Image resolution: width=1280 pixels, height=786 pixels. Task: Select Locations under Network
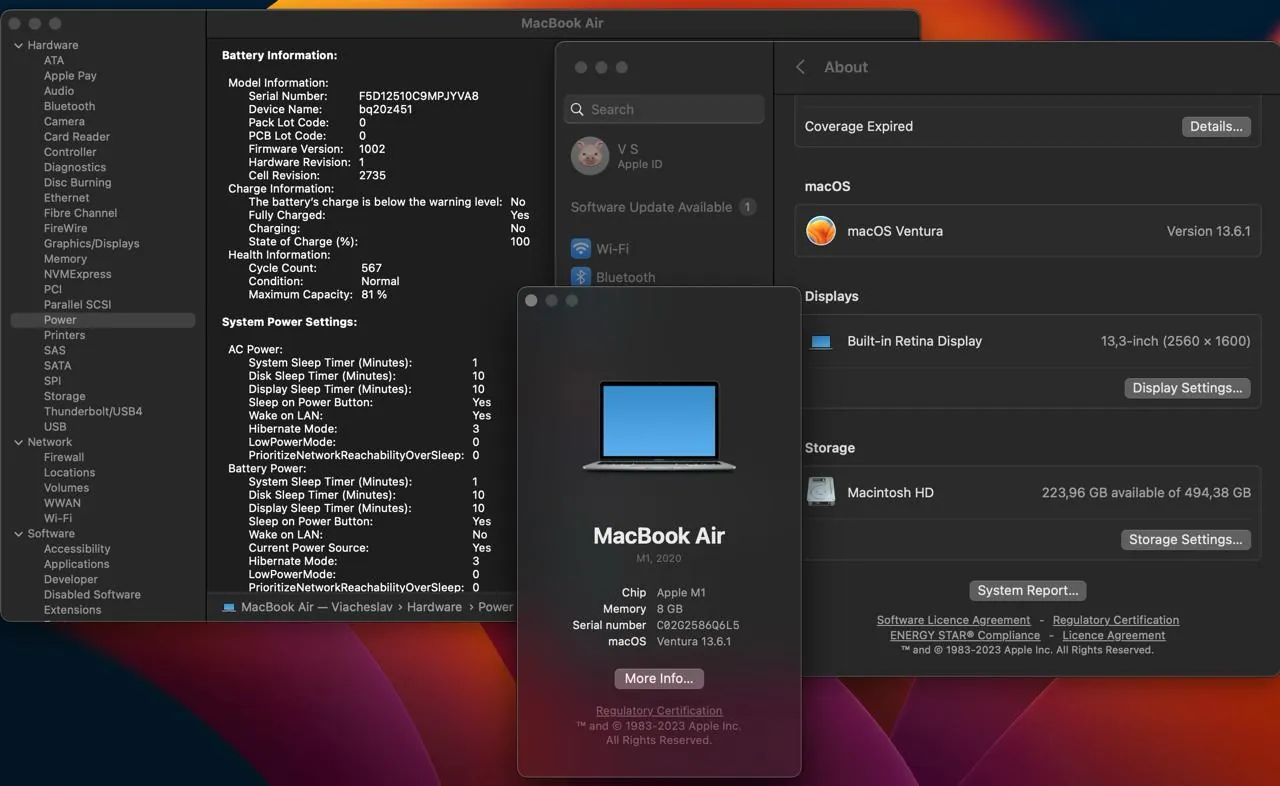click(x=70, y=473)
